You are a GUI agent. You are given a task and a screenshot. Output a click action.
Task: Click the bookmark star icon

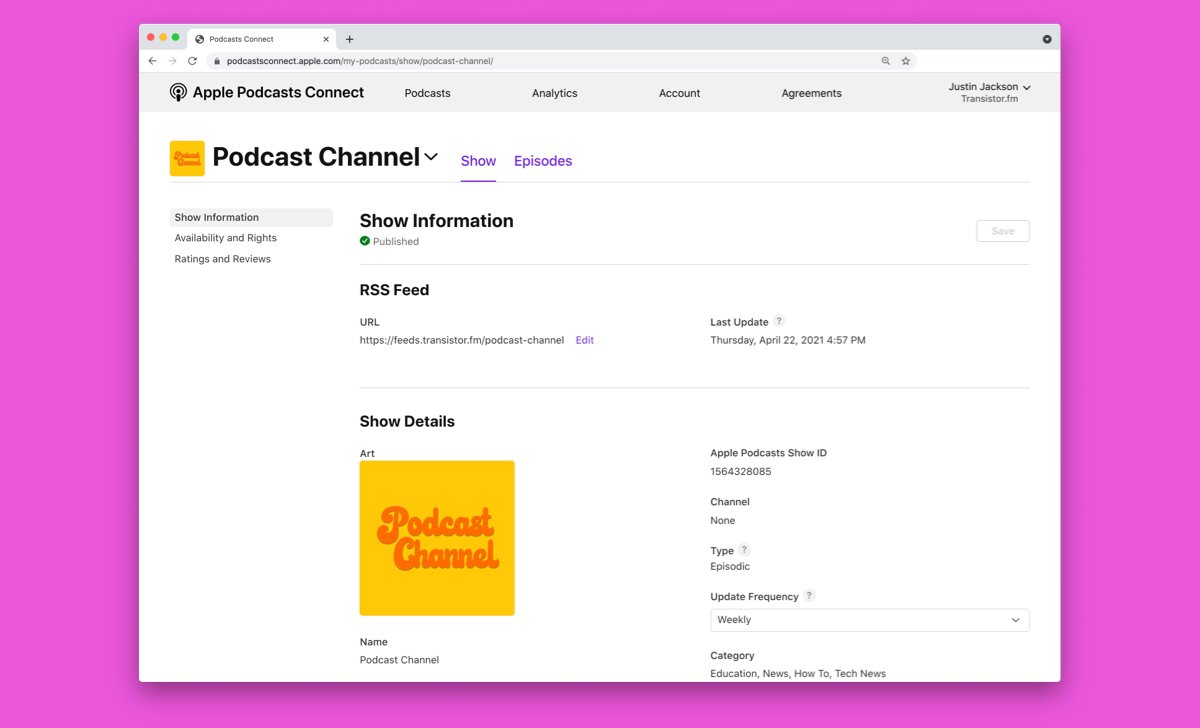click(x=906, y=61)
